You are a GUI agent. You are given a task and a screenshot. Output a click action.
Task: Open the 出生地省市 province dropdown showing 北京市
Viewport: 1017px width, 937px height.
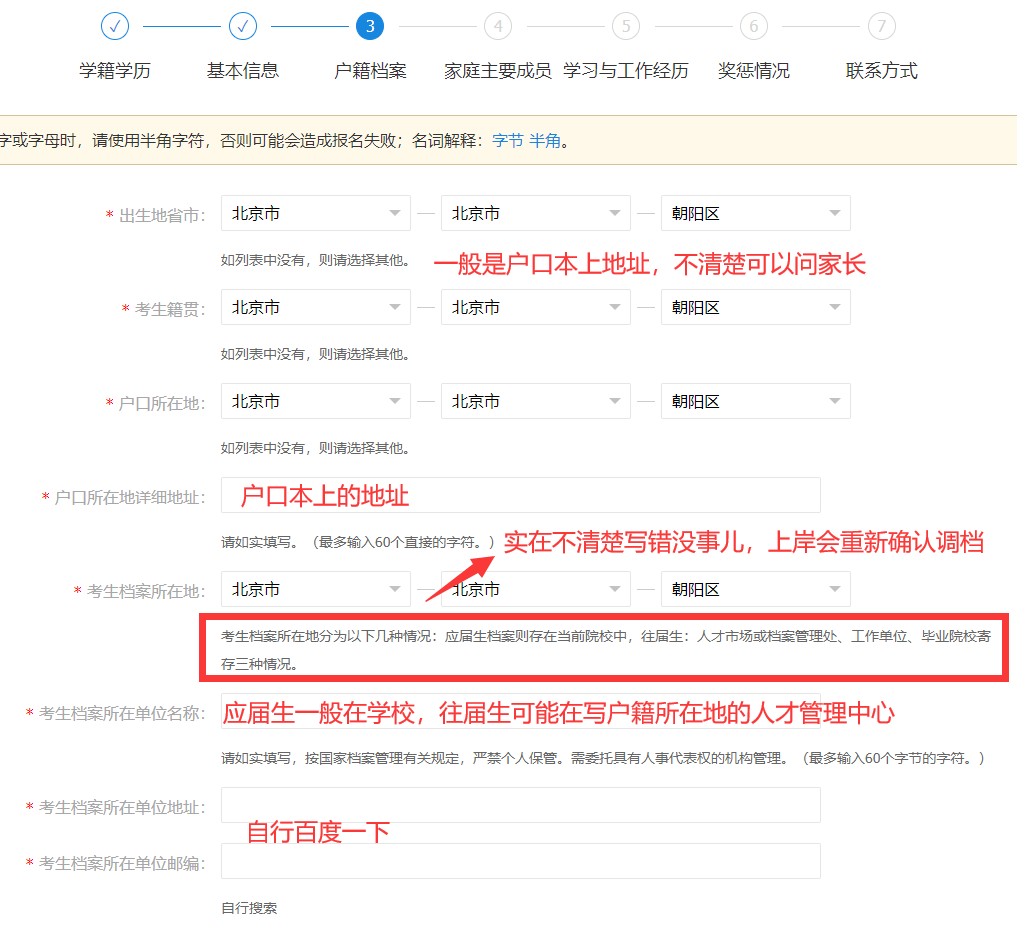point(315,213)
